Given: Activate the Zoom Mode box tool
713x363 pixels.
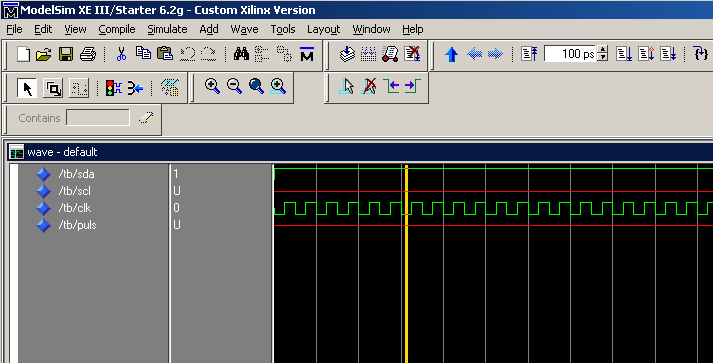Looking at the screenshot, I should click(x=53, y=88).
